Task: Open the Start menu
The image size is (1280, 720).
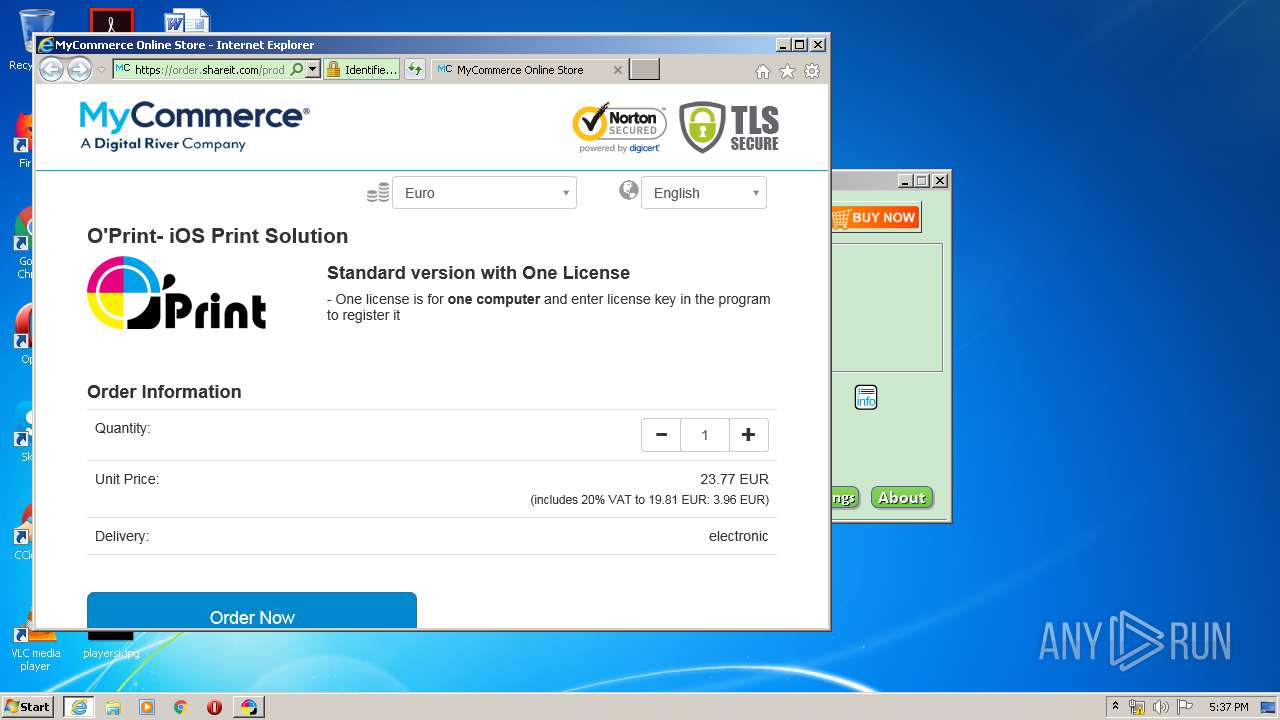Action: tap(28, 706)
